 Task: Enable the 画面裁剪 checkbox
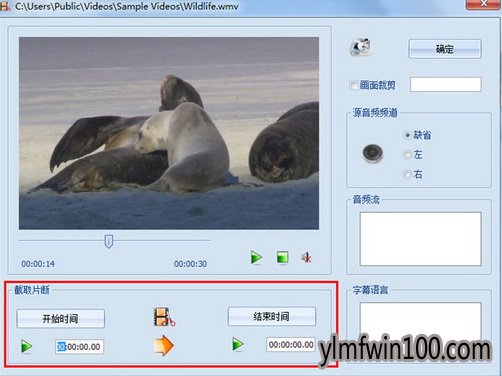tap(353, 85)
